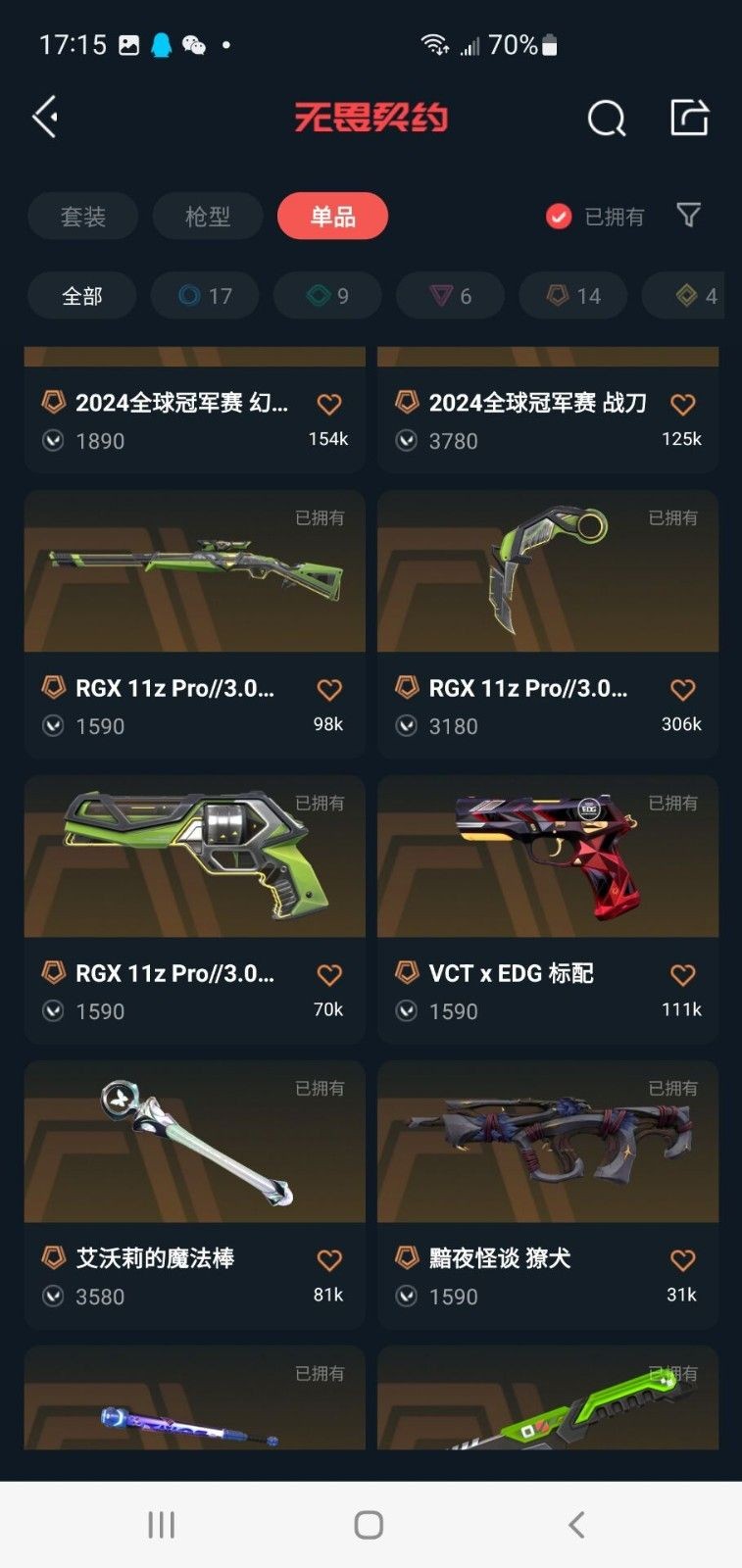
Task: Tap heart on 艾沃莉的魔法棒 item
Action: pyautogui.click(x=329, y=1260)
